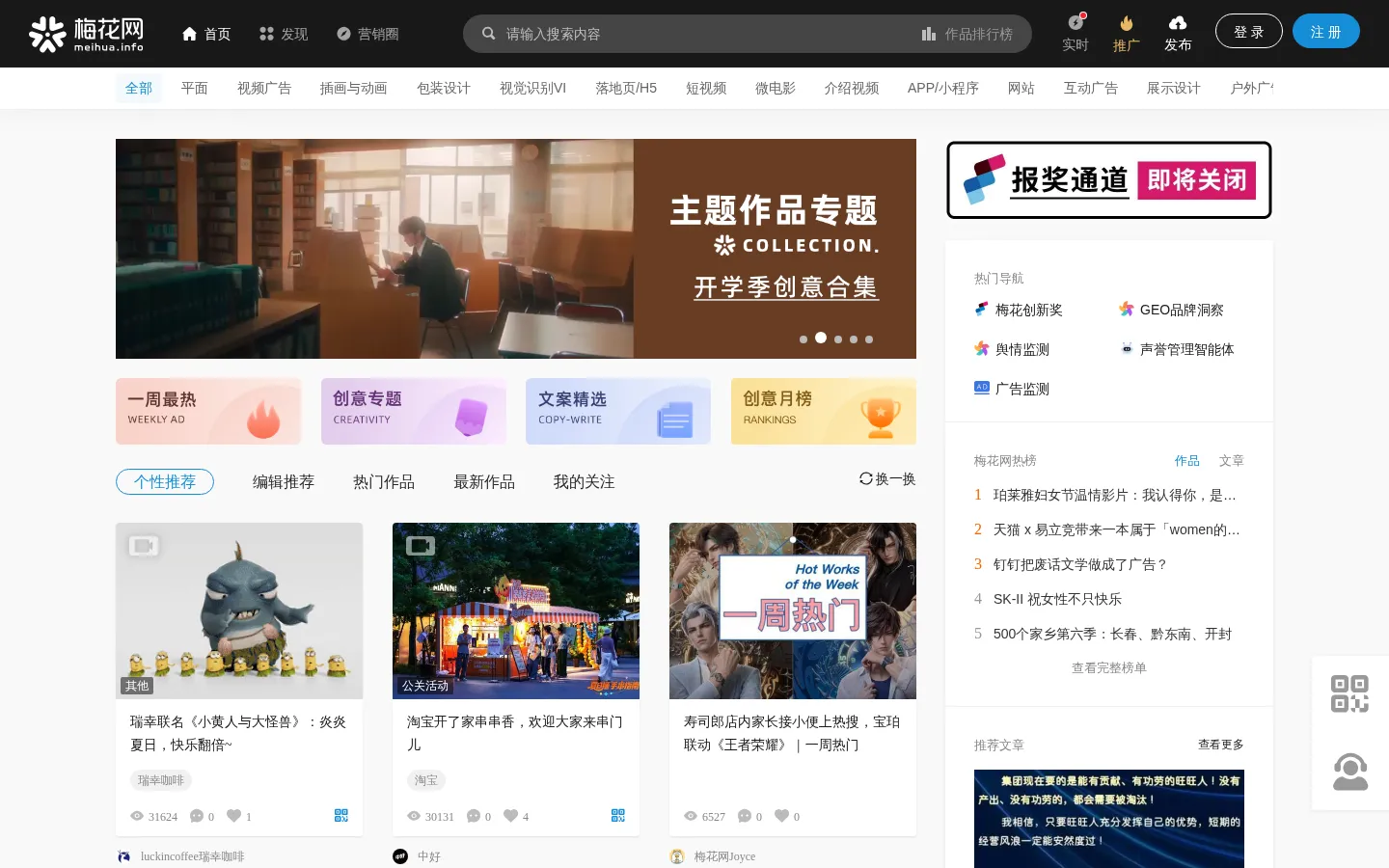Select the 视频广告 category tab
This screenshot has height=868, width=1389.
coord(264,88)
